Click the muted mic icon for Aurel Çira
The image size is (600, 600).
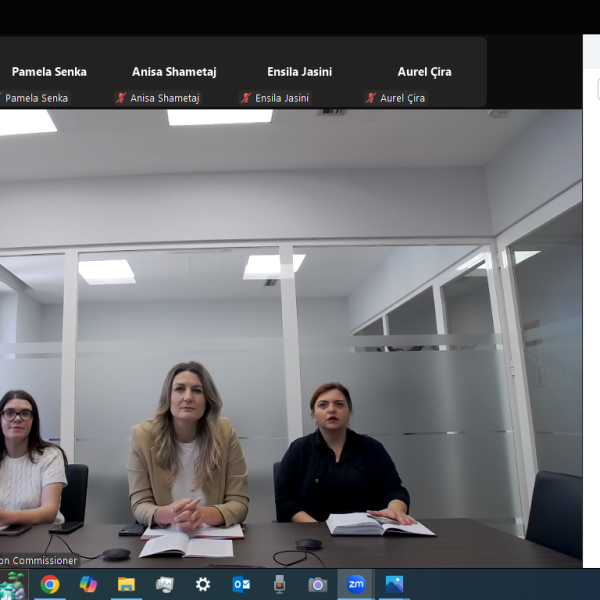click(x=371, y=98)
